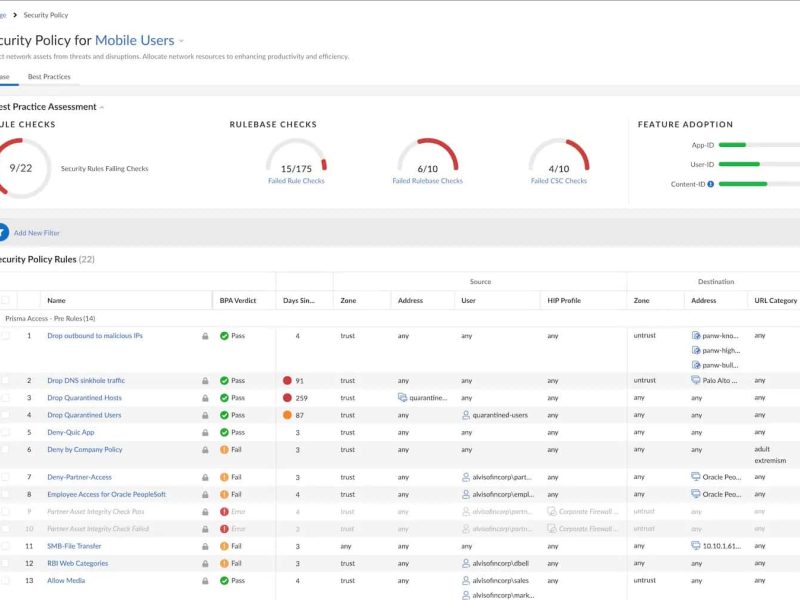Open the Drop Quarantined Users rule
800x600 pixels.
pyautogui.click(x=84, y=415)
